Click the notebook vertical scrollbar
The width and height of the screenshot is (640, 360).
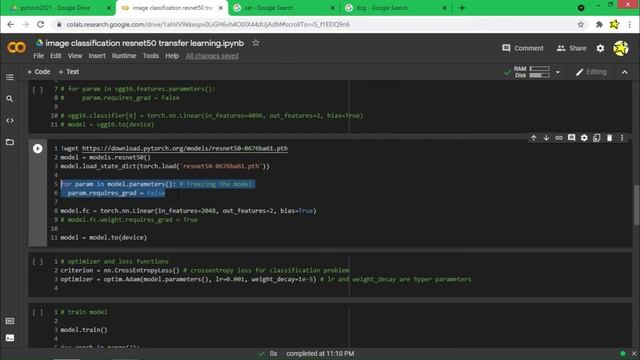click(636, 204)
